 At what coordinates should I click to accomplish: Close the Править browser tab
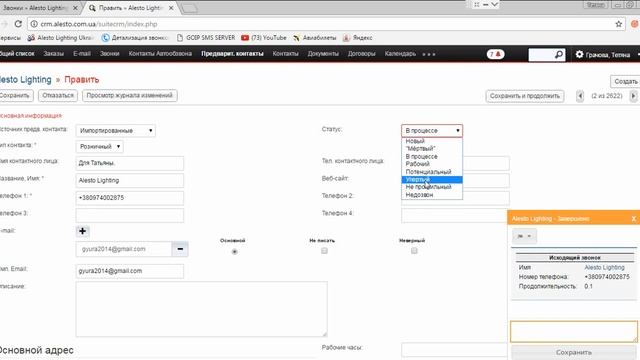(x=171, y=8)
